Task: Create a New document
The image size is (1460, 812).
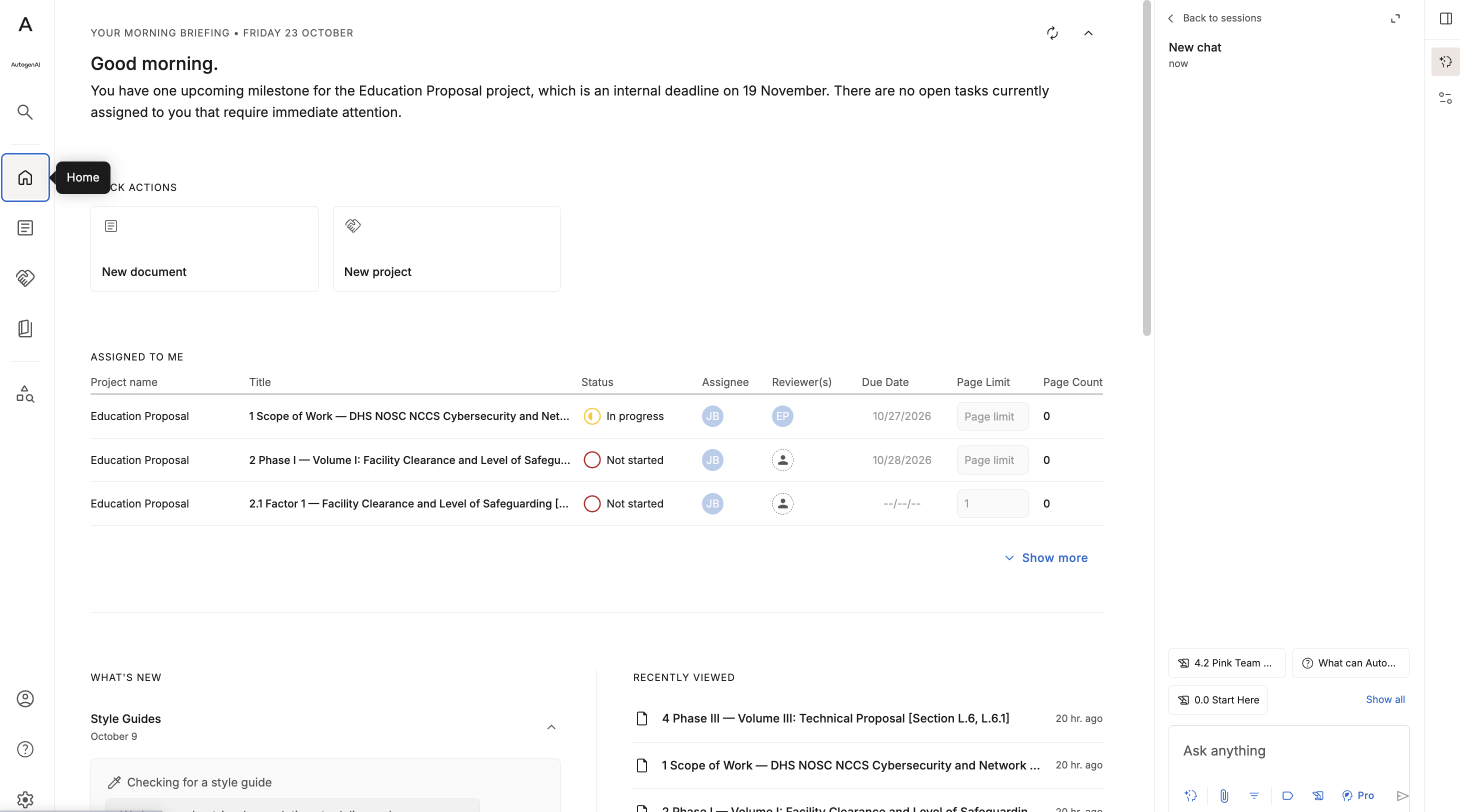Action: point(204,249)
